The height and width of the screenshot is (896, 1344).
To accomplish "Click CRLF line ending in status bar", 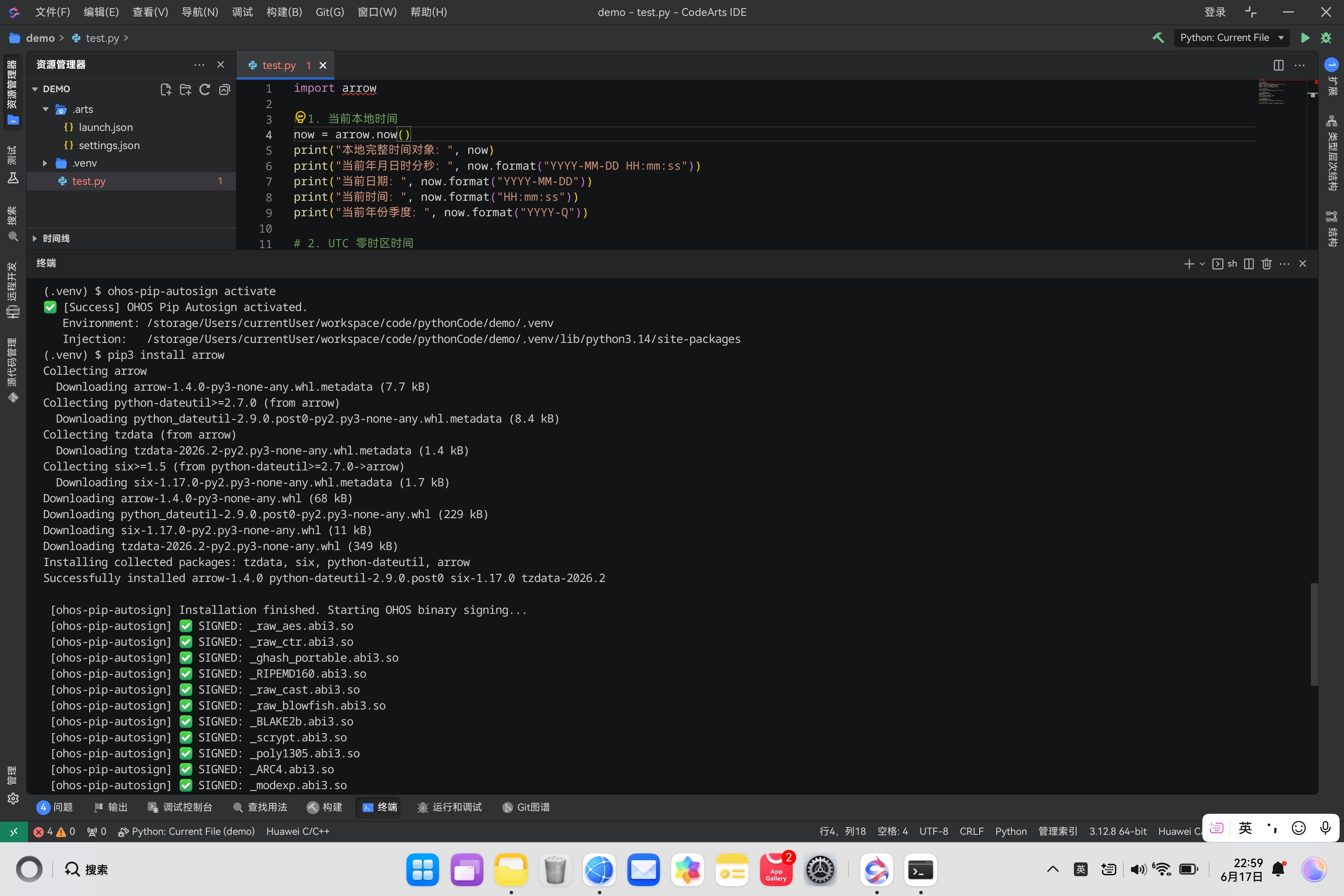I will tap(971, 831).
